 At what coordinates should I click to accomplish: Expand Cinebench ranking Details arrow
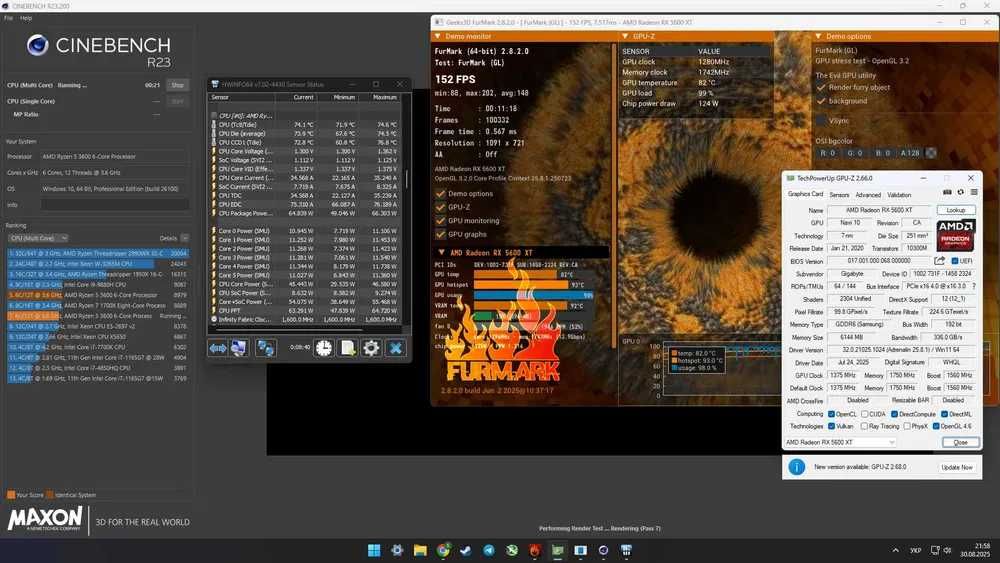[184, 238]
